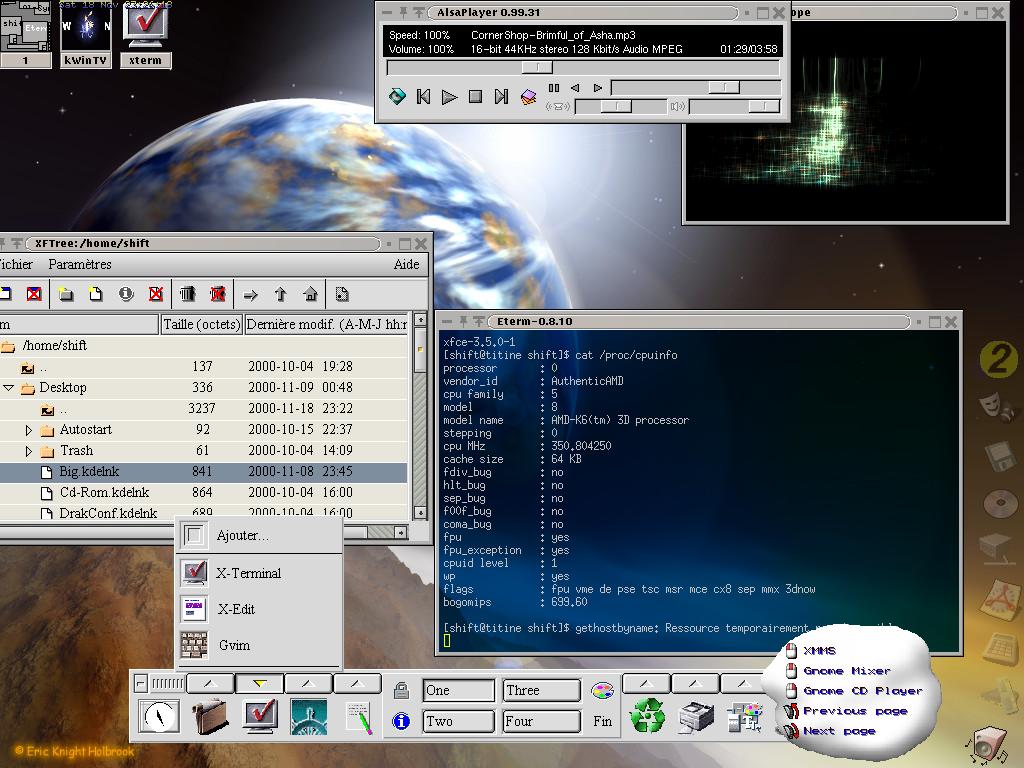Viewport: 1024px width, 768px height.
Task: Click the home directory icon in XFTree
Action: click(x=311, y=294)
